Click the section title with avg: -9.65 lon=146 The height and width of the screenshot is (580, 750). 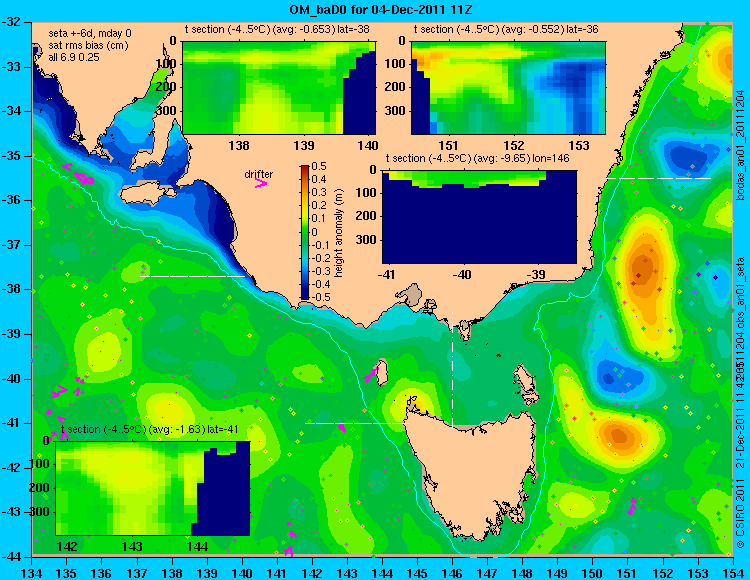click(477, 158)
